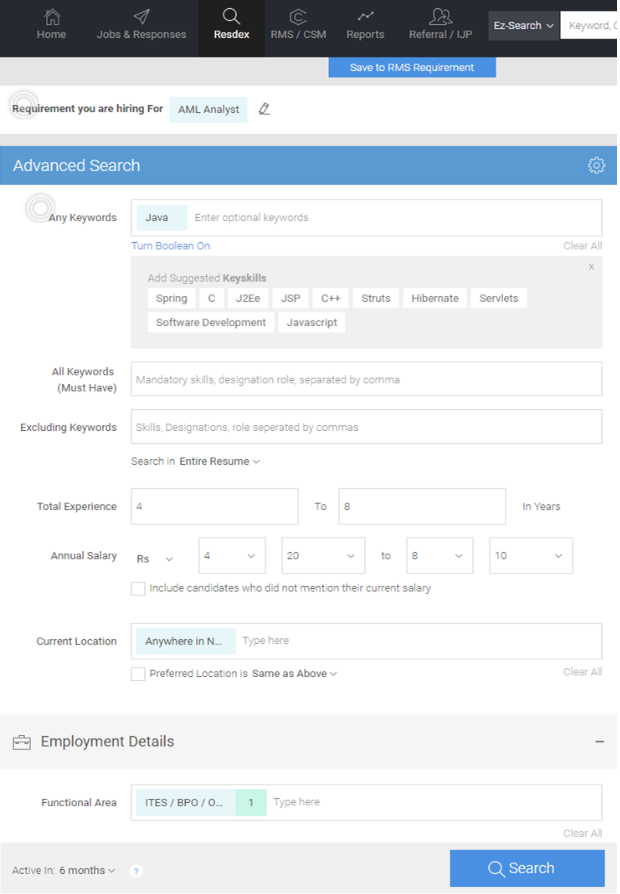Click minimum Total Experience field
Image resolution: width=620 pixels, height=894 pixels.
[x=214, y=506]
